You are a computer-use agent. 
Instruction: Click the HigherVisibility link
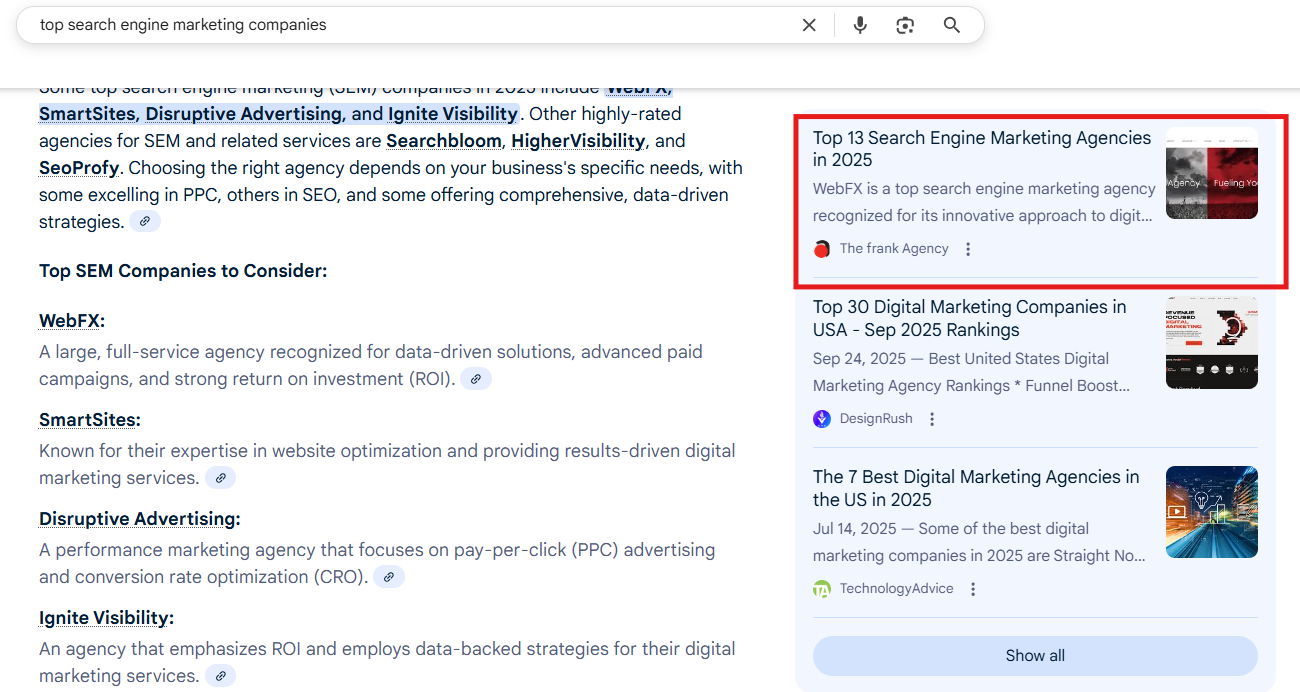(x=578, y=140)
